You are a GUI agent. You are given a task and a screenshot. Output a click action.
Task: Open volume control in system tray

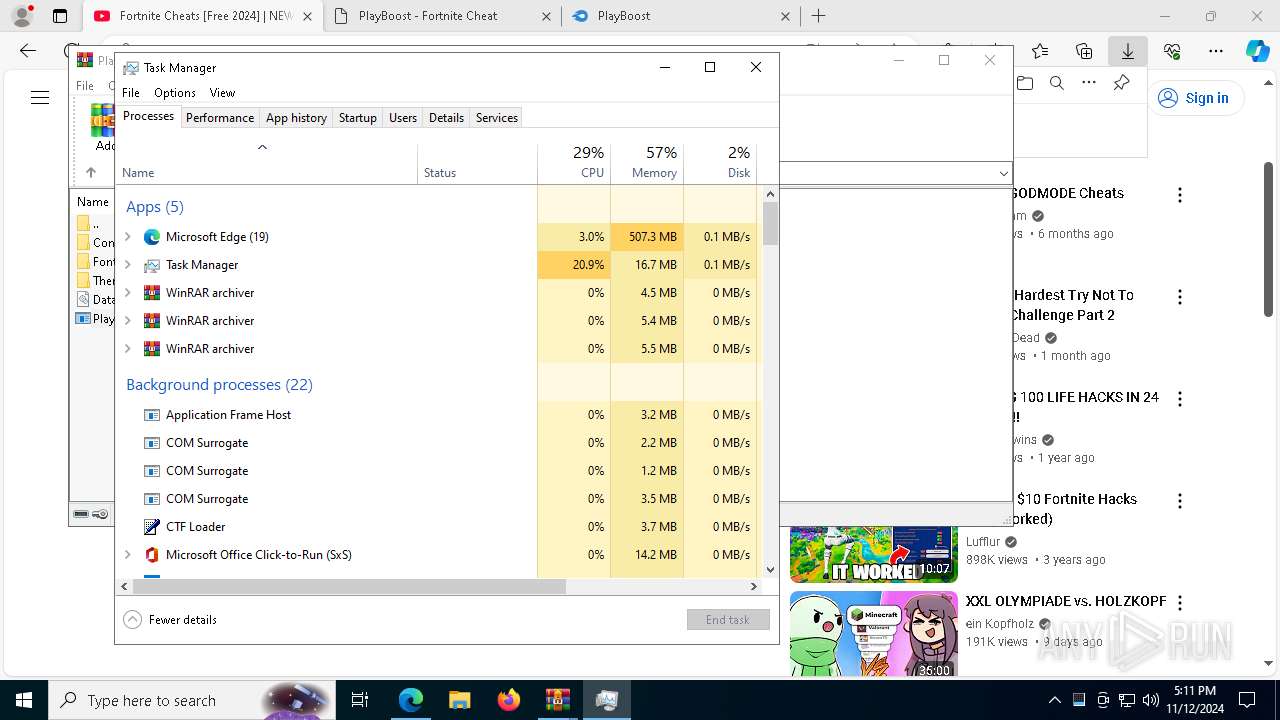click(1151, 700)
